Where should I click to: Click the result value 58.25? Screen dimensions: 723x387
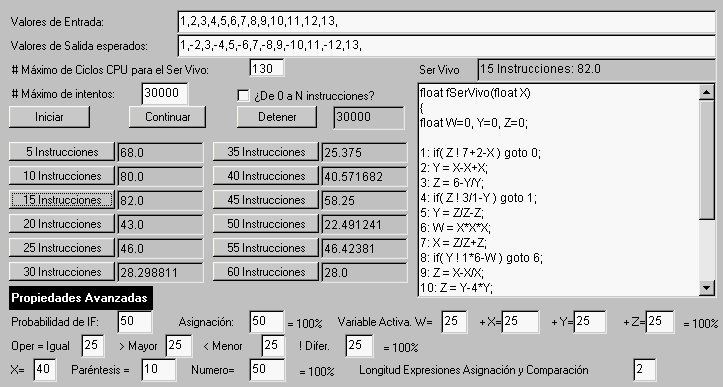(364, 200)
